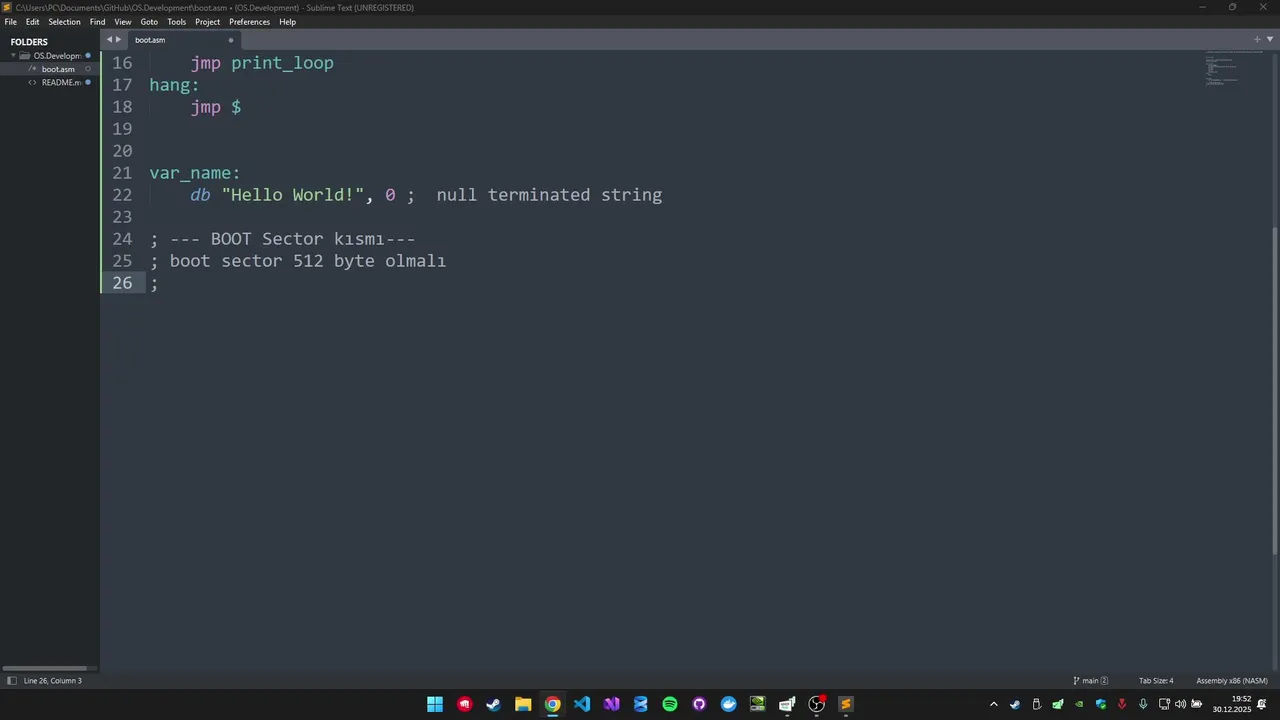
Task: Toggle the sidebar using the status bar icon
Action: coord(11,681)
